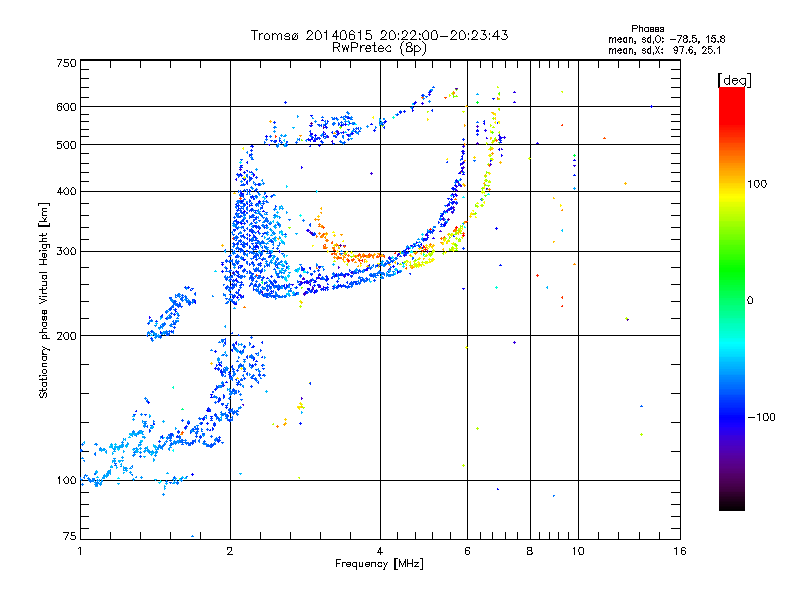Click the y-axis label '75'
The height and width of the screenshot is (600, 800).
pos(70,536)
